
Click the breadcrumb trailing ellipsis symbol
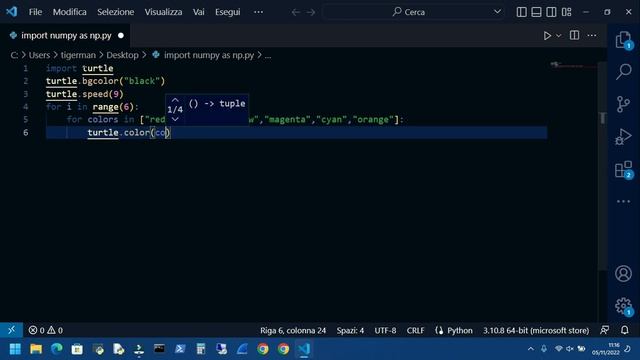pos(268,55)
